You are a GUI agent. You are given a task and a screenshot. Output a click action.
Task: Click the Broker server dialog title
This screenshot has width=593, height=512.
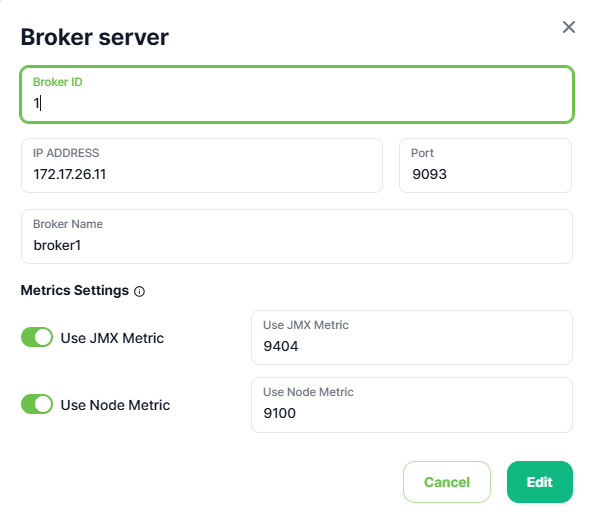pos(95,37)
